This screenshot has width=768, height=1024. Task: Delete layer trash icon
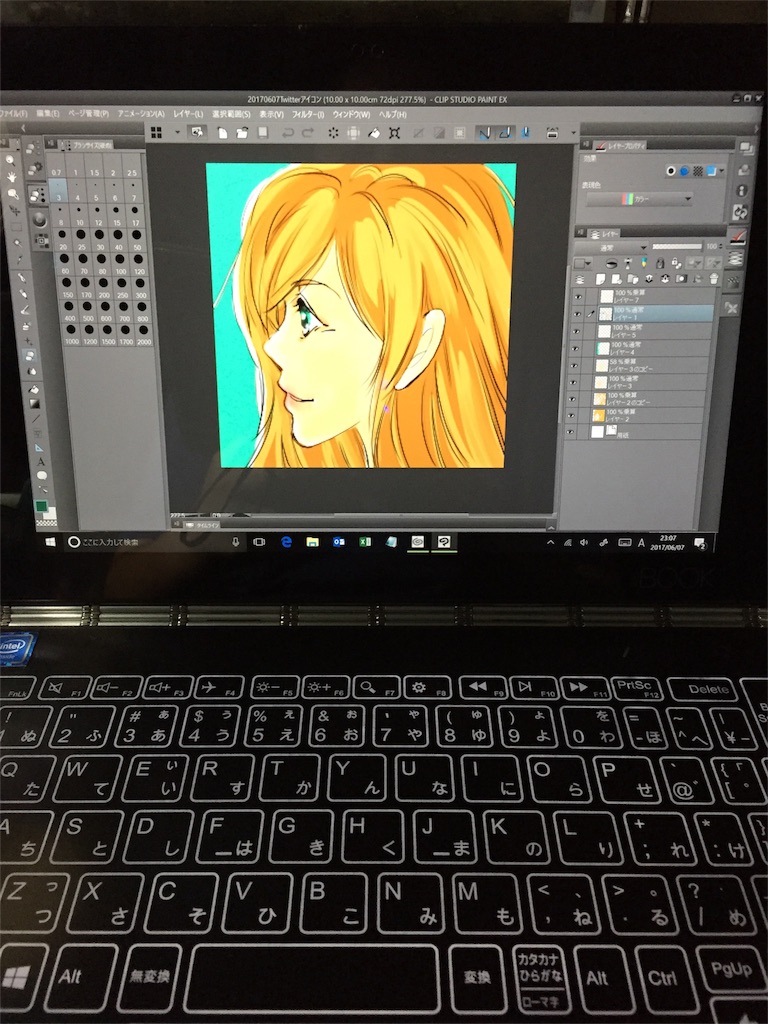click(714, 278)
